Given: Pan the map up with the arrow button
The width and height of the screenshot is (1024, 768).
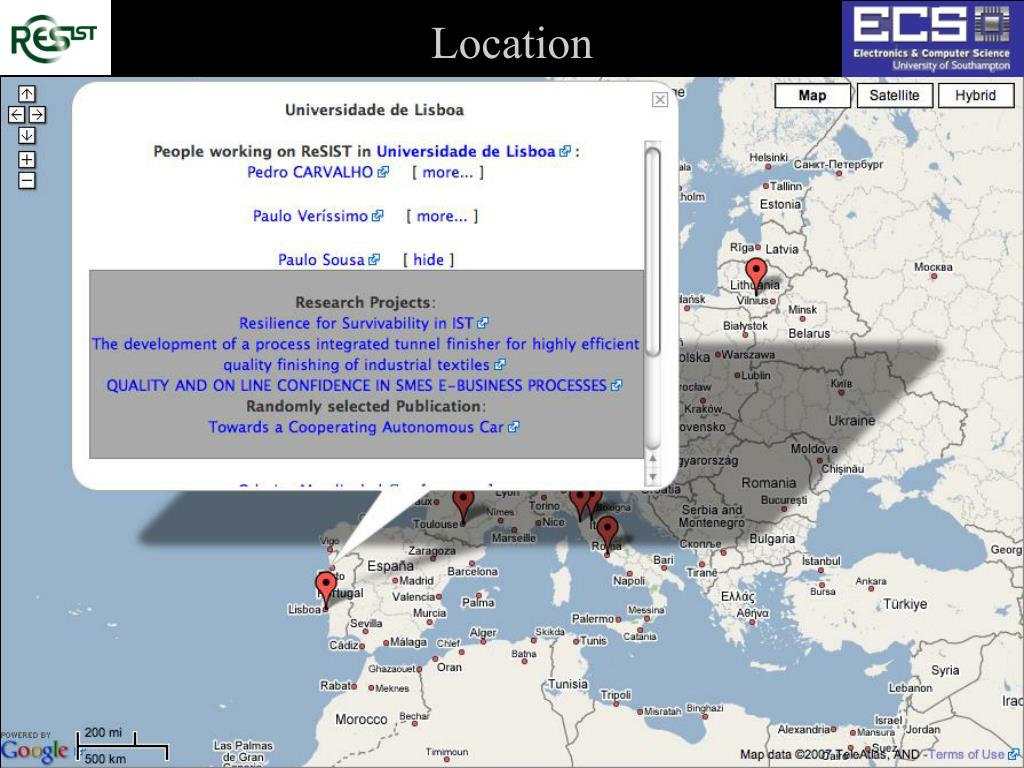Looking at the screenshot, I should tap(27, 94).
